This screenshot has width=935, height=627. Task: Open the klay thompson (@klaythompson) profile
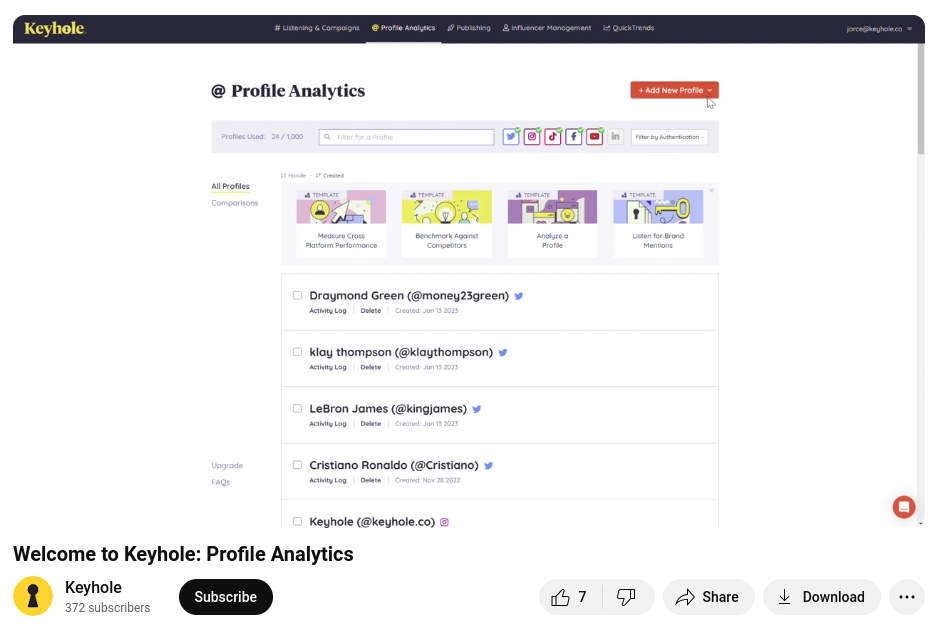coord(401,352)
